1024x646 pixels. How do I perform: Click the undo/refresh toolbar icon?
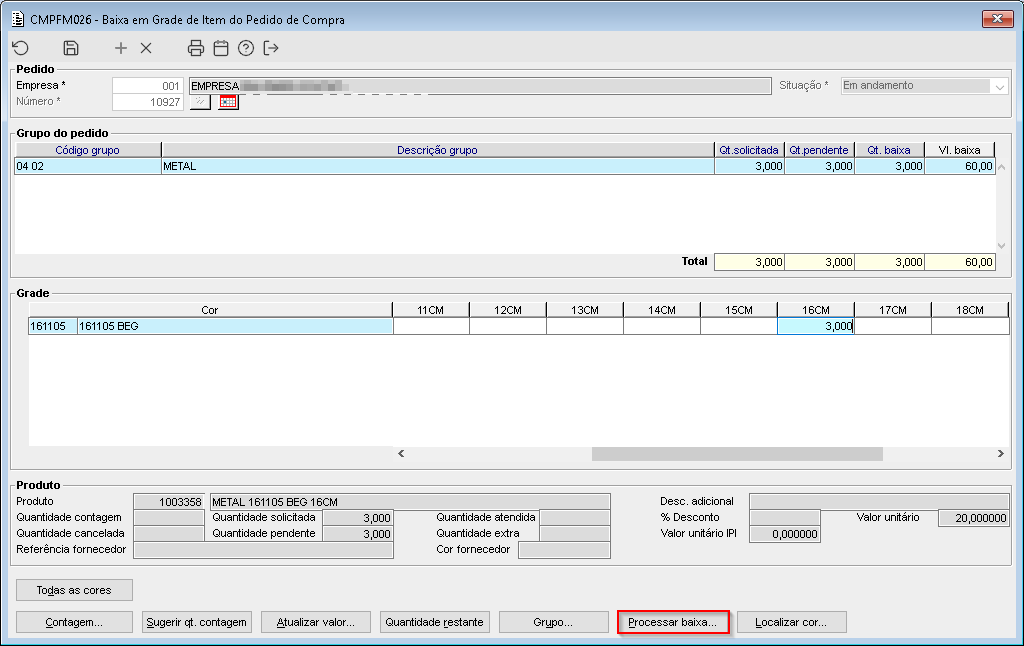(21, 48)
